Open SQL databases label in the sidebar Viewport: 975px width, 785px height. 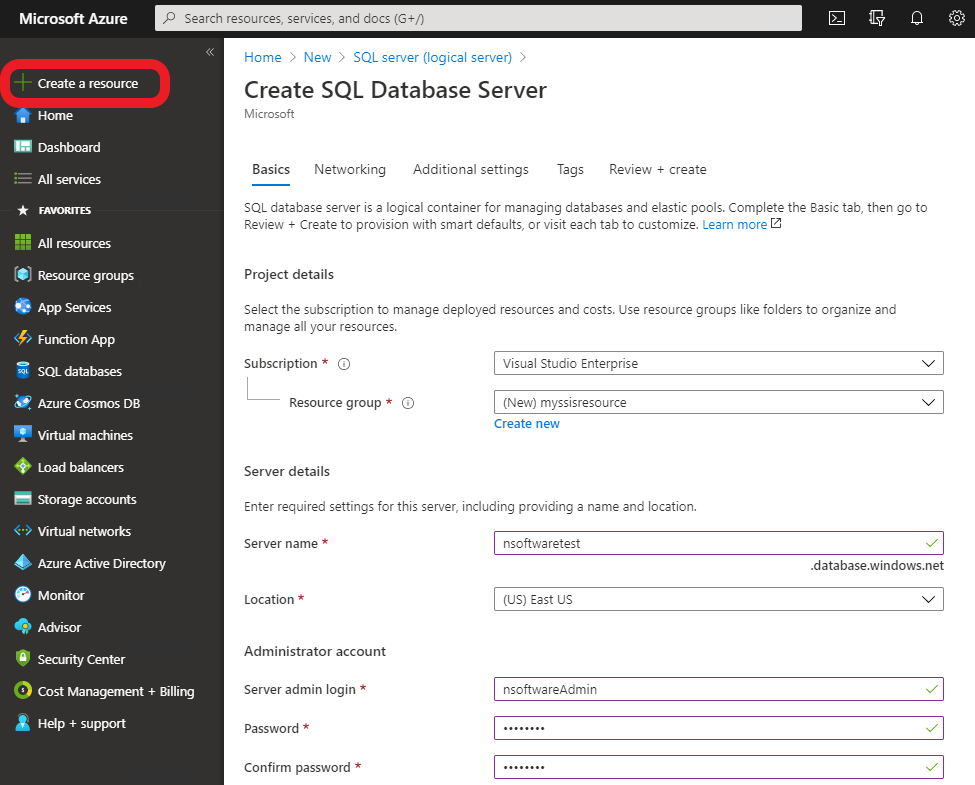tap(80, 371)
